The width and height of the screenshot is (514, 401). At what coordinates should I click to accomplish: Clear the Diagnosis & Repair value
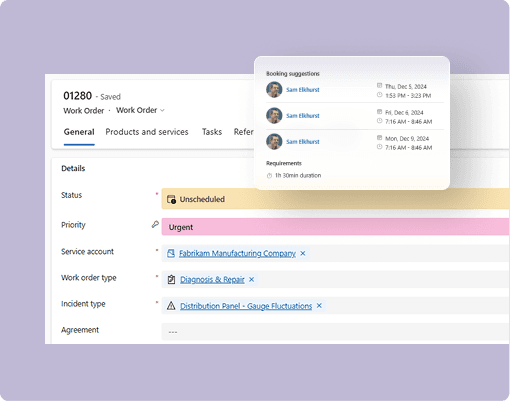pyautogui.click(x=252, y=279)
